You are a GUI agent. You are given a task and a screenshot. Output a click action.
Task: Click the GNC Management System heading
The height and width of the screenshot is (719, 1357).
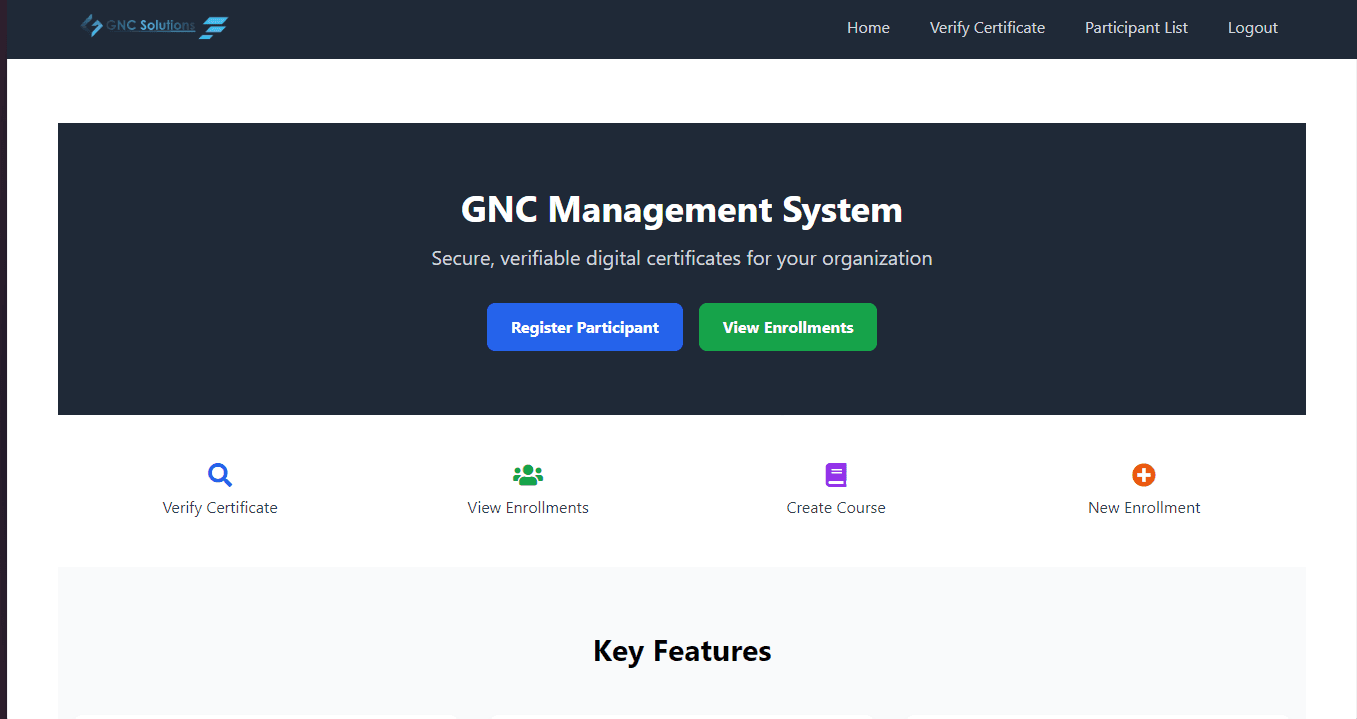point(682,210)
